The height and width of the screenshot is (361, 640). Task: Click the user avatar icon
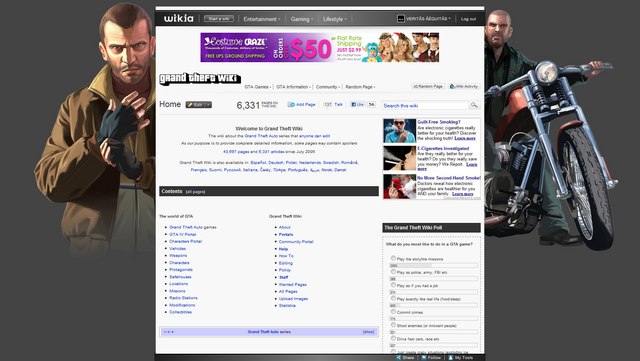401,19
